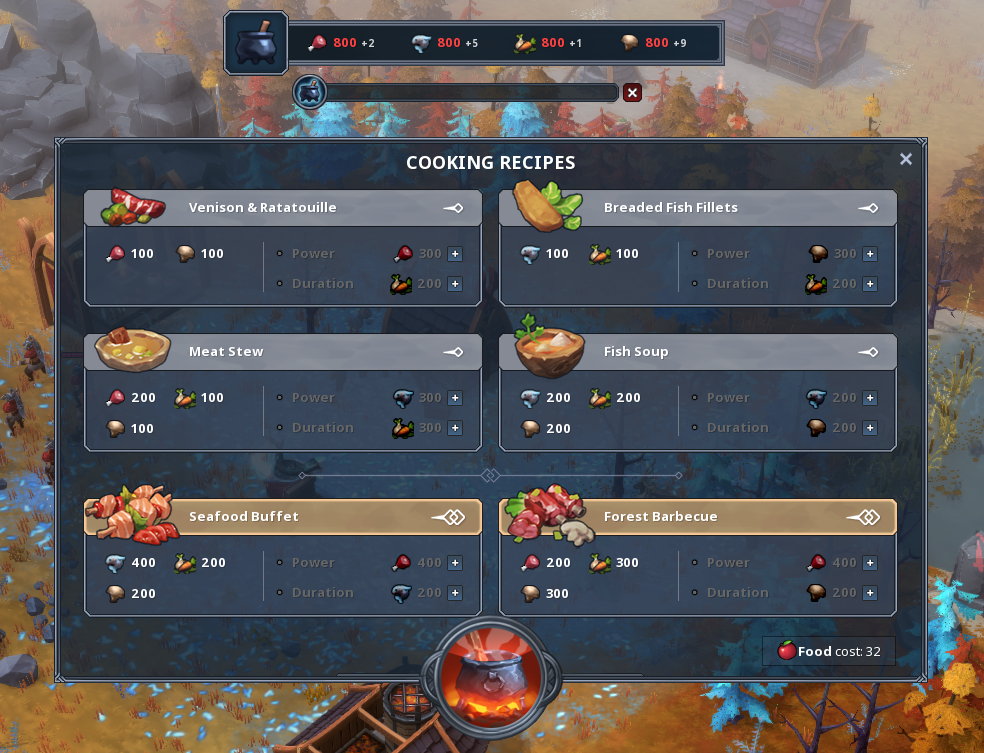Screen dimensions: 984x753
Task: Add Duration boost to Fish Soup
Action: coord(870,428)
